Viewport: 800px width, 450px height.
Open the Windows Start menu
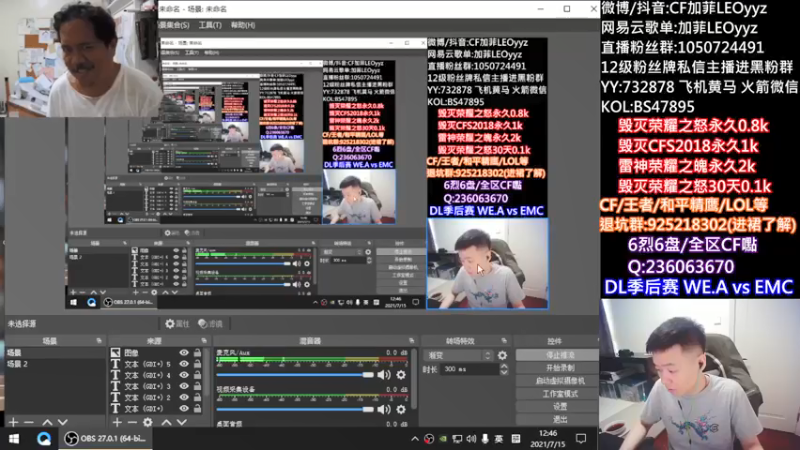pos(14,439)
